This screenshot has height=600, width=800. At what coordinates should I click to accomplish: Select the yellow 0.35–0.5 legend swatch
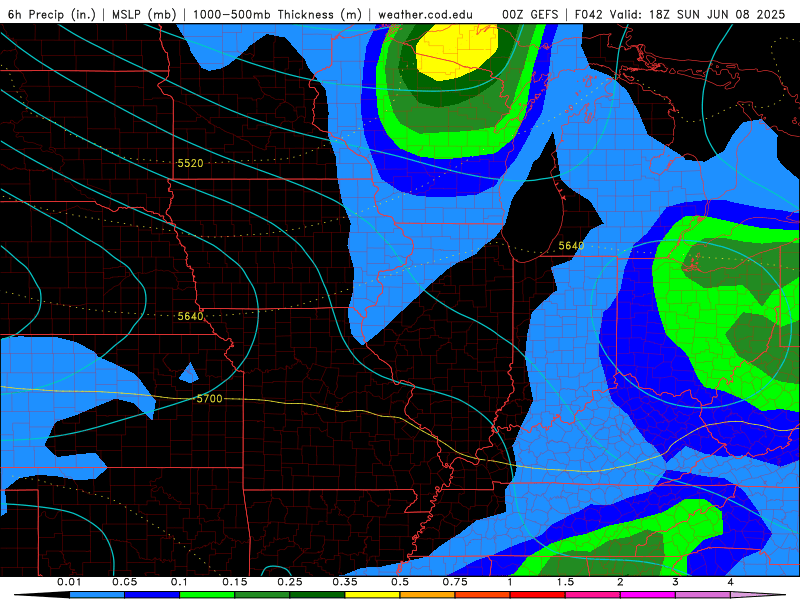pyautogui.click(x=372, y=595)
